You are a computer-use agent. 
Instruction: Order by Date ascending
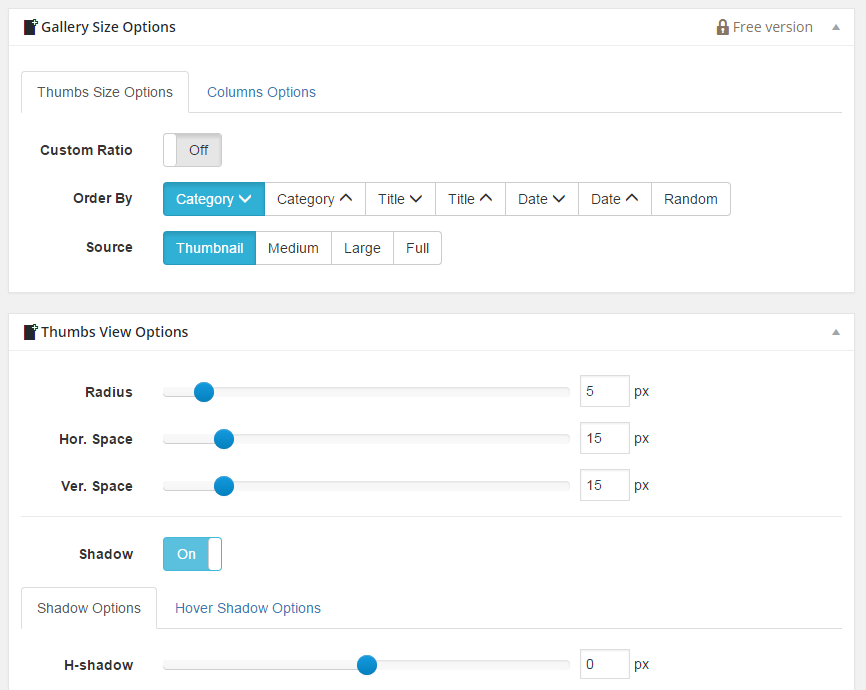point(615,199)
